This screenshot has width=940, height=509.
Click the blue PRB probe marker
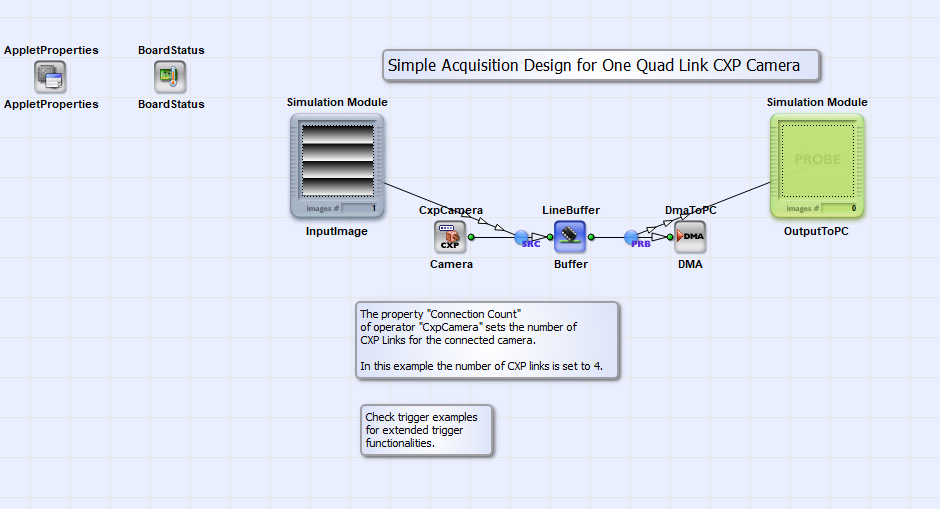631,237
